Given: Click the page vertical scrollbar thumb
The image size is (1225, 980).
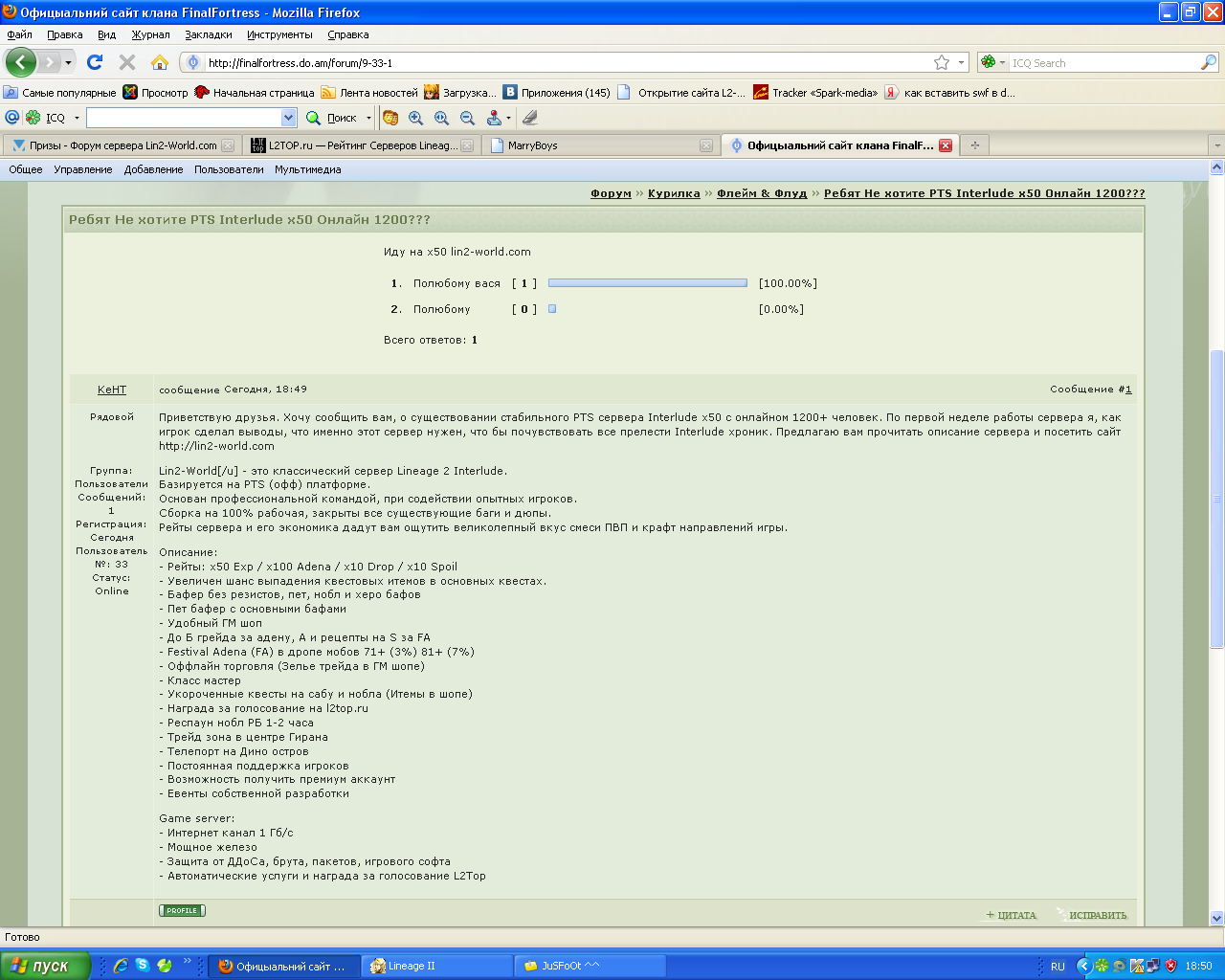Looking at the screenshot, I should (1216, 500).
